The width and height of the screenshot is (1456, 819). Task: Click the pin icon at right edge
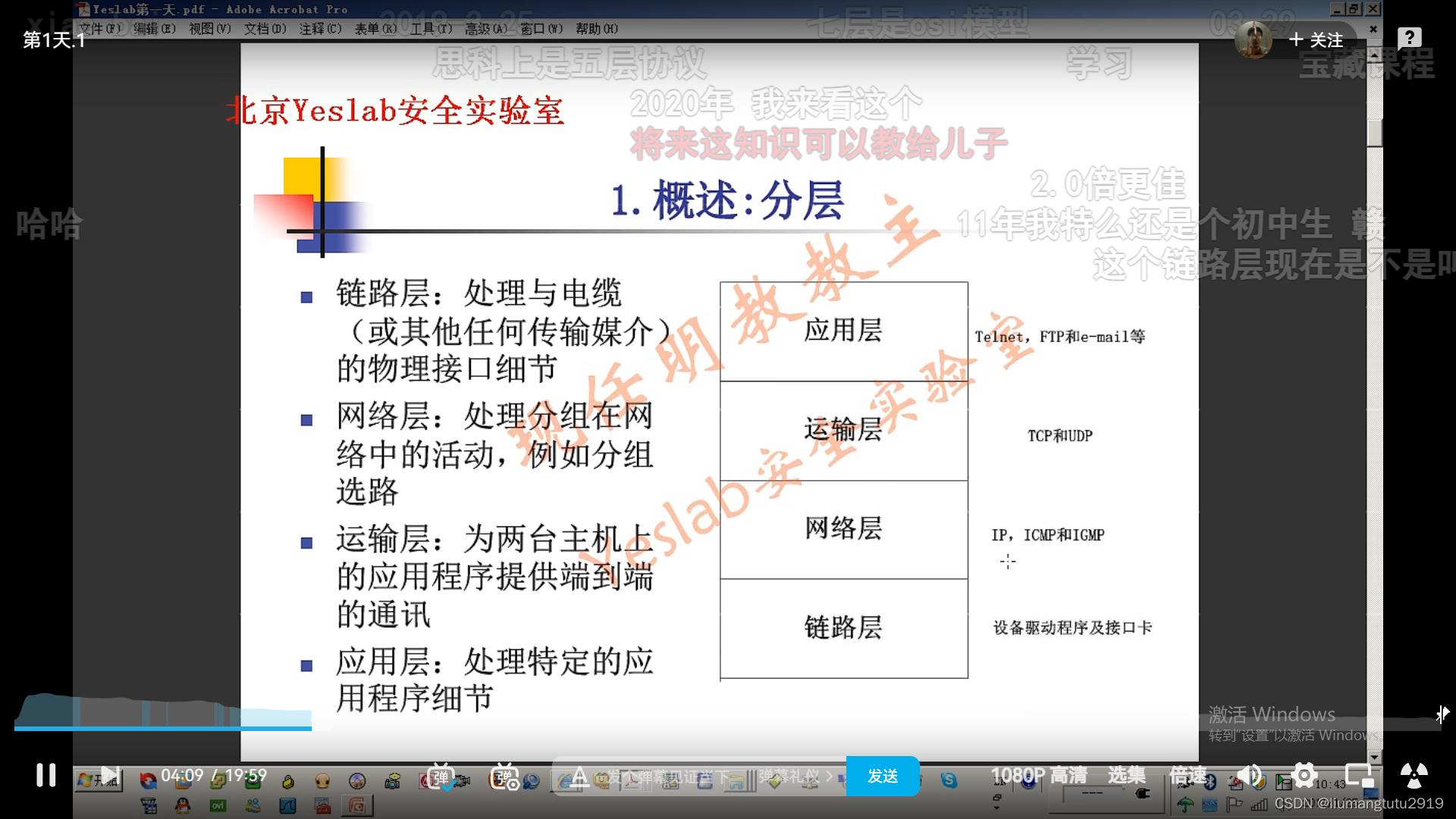pos(1442,714)
